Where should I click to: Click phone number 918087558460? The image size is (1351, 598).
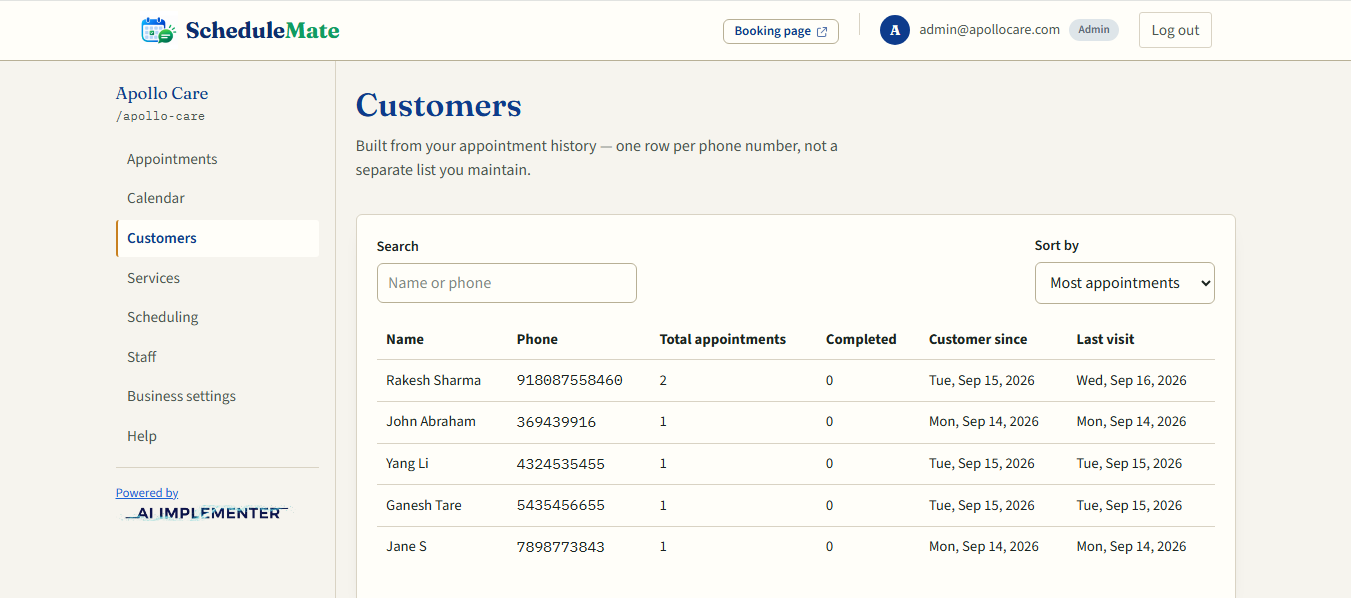pyautogui.click(x=570, y=380)
